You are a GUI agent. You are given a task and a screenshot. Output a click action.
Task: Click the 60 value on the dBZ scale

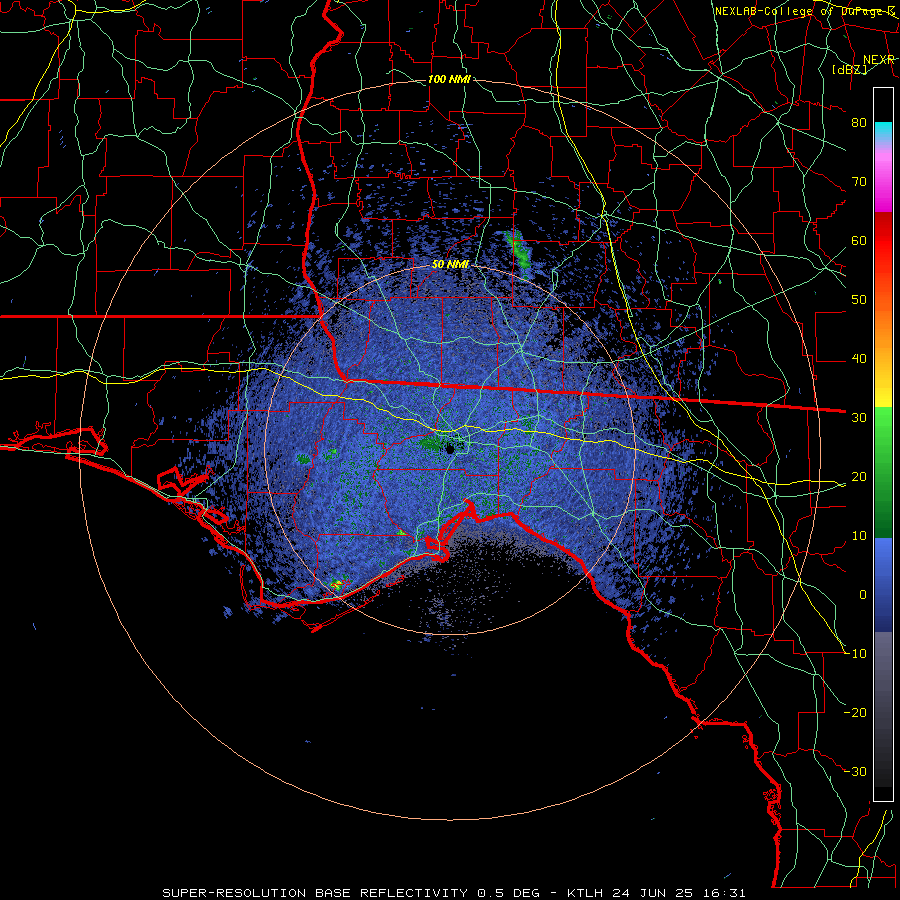coord(859,240)
